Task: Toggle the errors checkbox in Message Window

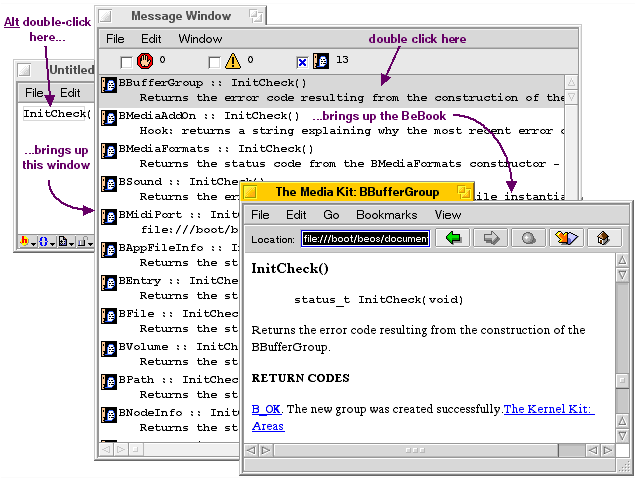Action: pyautogui.click(x=126, y=62)
